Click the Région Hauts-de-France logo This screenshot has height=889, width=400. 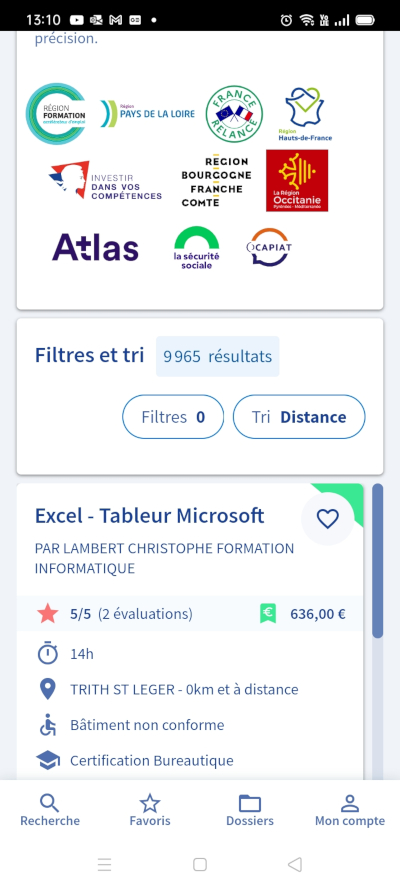click(305, 114)
